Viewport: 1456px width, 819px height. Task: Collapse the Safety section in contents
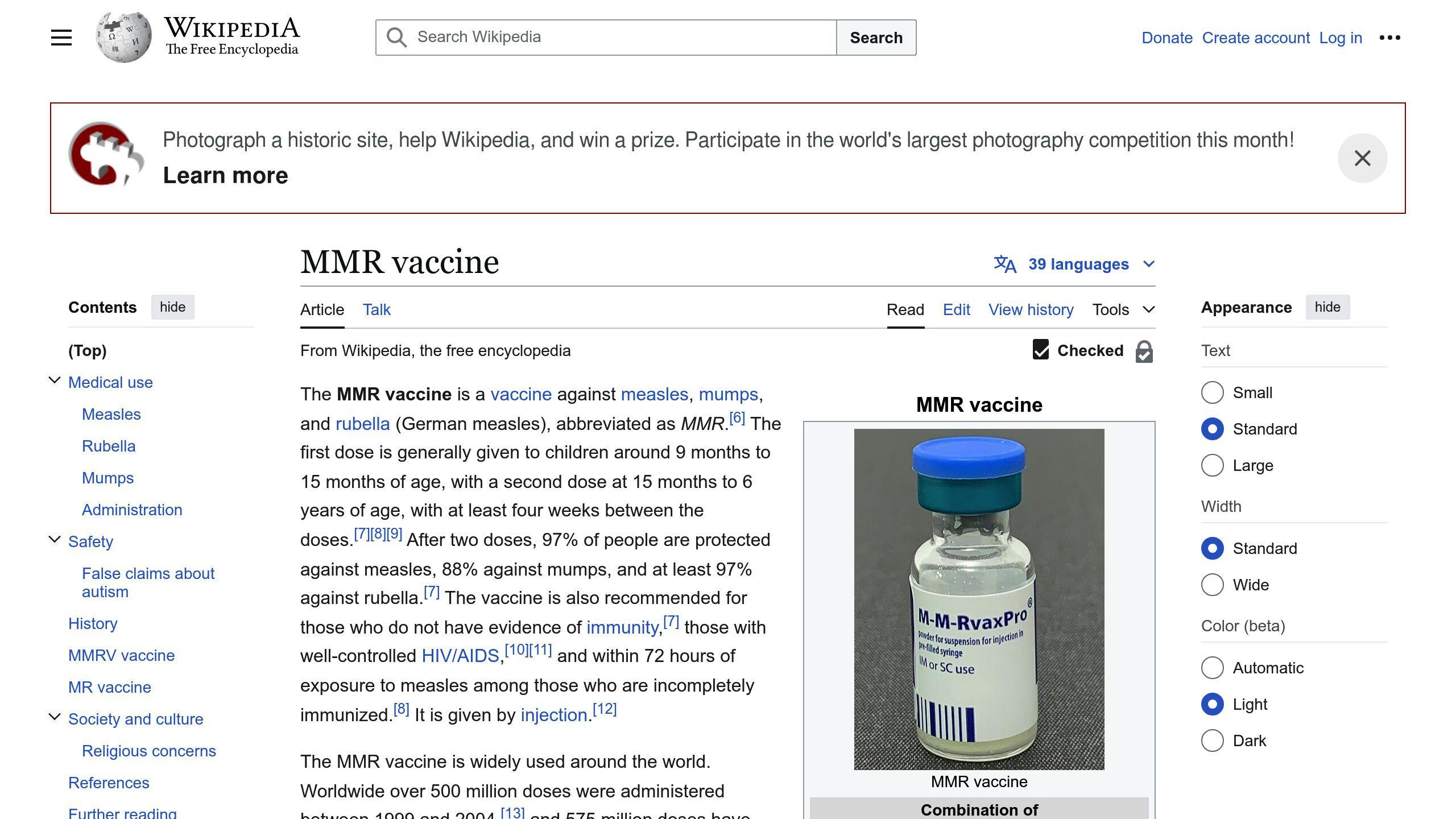(x=55, y=540)
